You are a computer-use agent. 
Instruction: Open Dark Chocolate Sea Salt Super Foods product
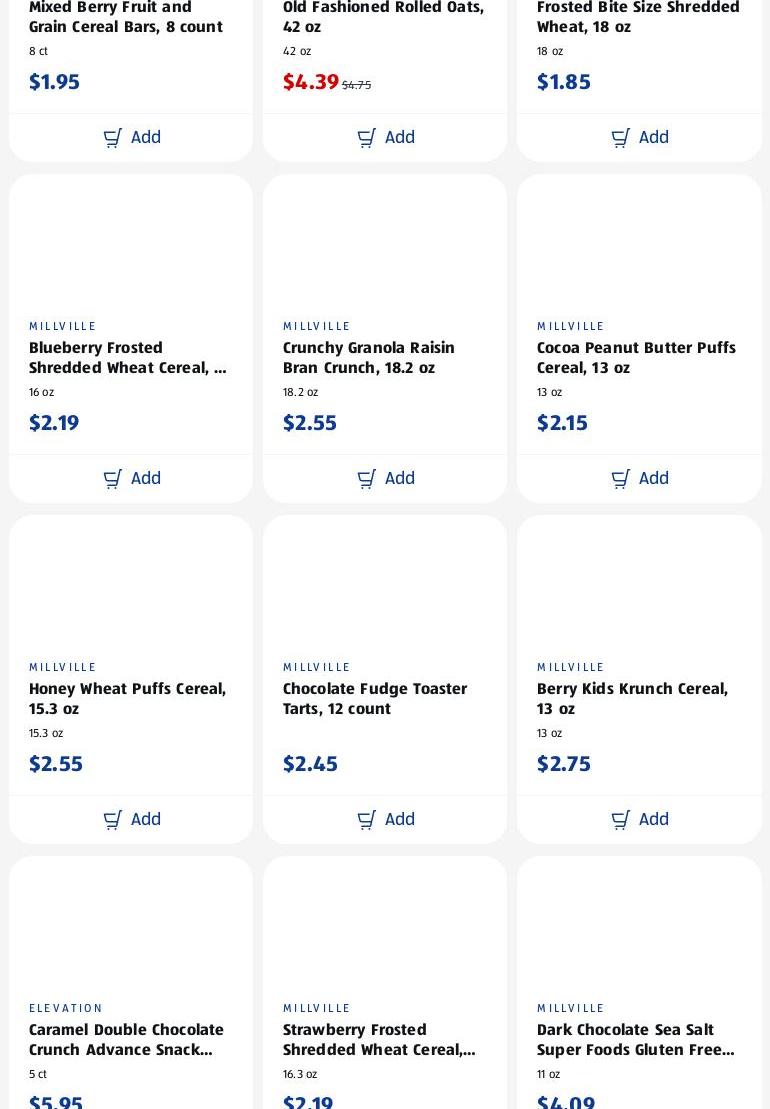635,1040
